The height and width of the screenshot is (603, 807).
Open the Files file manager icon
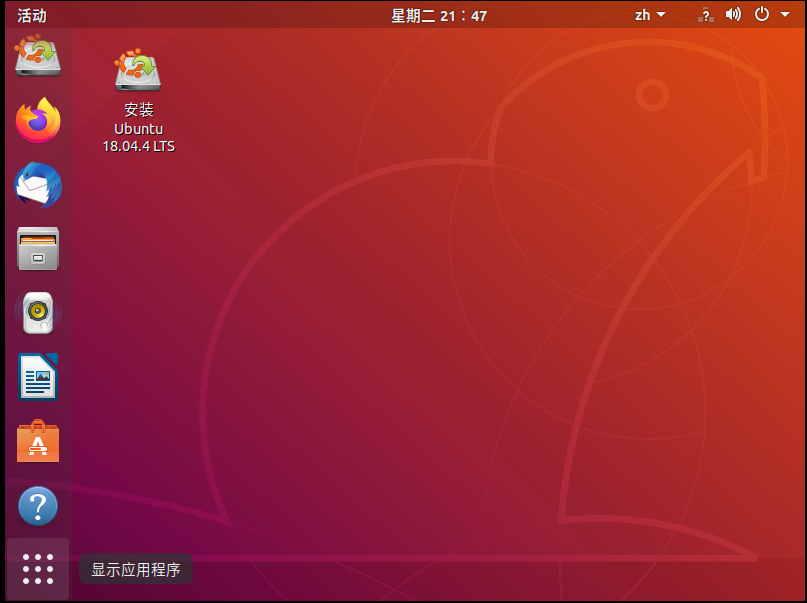coord(37,249)
